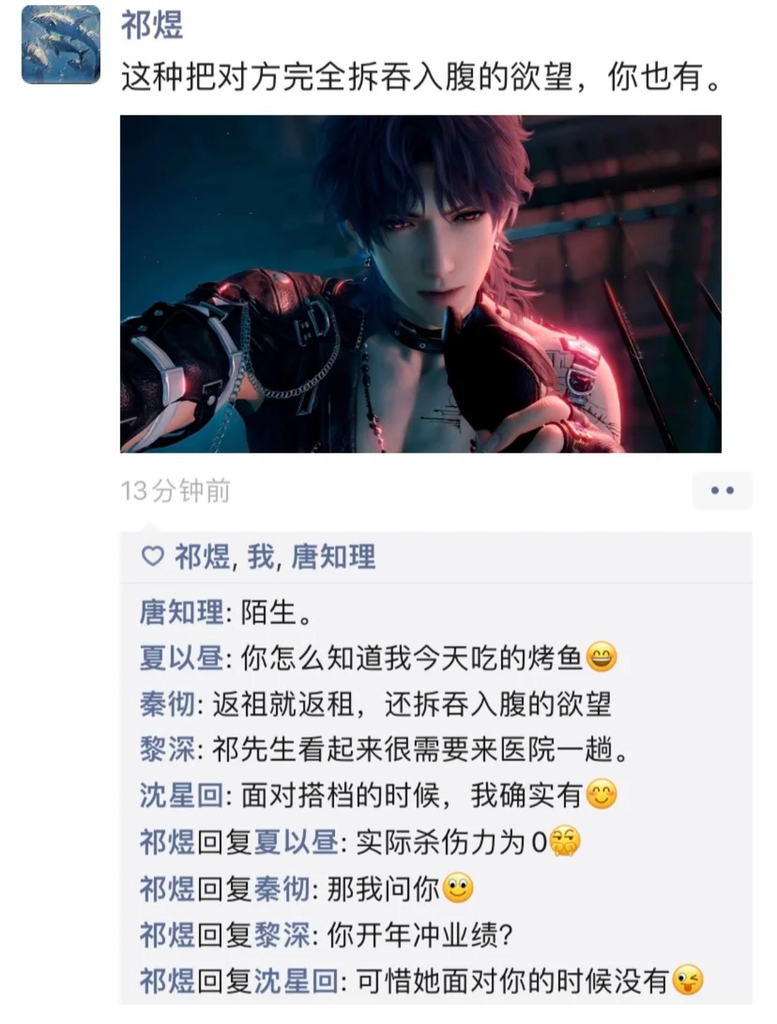This screenshot has width=777, height=1024.
Task: Open 祁煜's name at post top
Action: [x=152, y=26]
